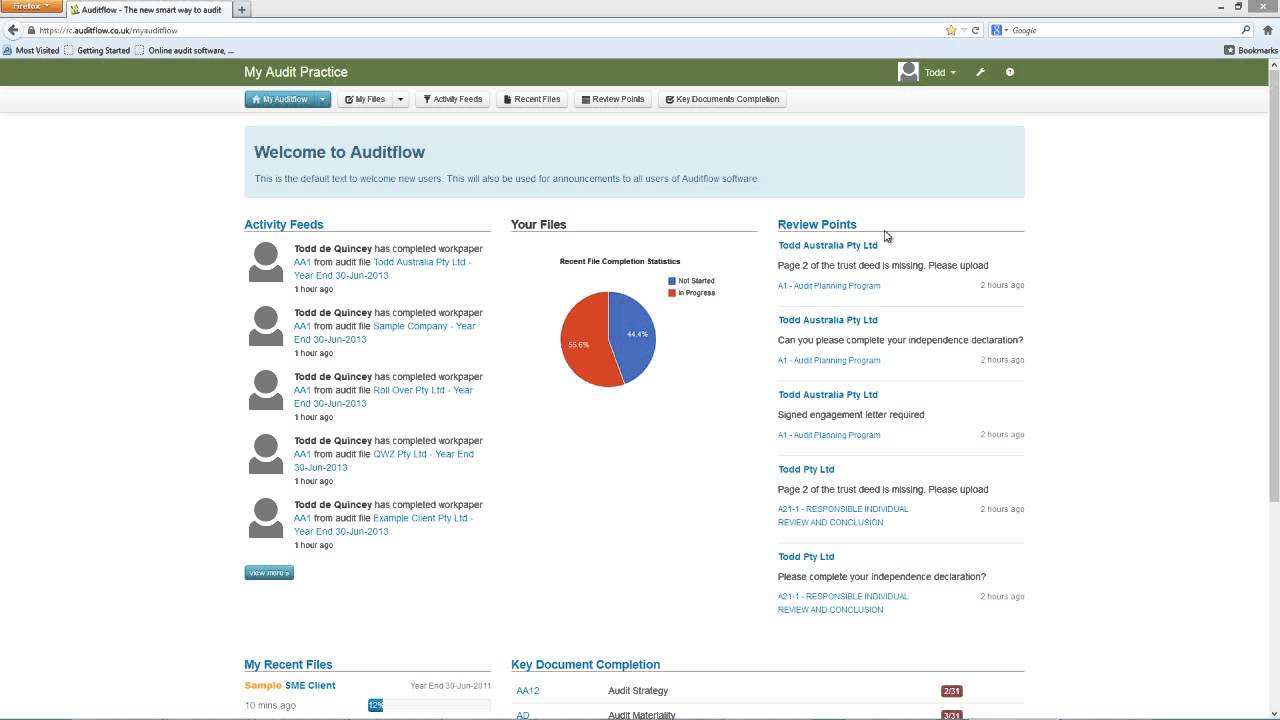The height and width of the screenshot is (720, 1280).
Task: Open help via the question mark icon
Action: 1009,72
